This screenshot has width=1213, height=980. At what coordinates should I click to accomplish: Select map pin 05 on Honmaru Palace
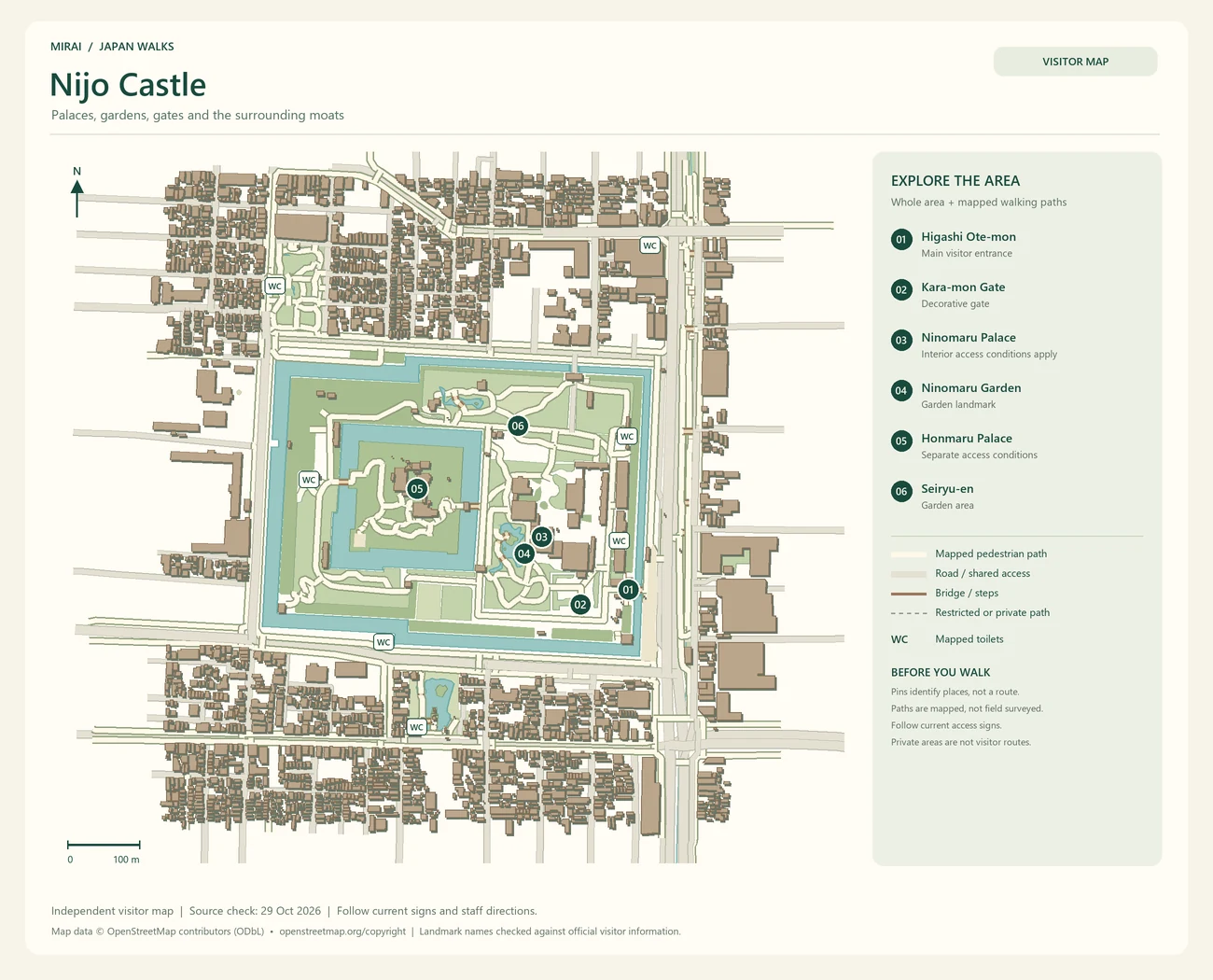(x=417, y=488)
